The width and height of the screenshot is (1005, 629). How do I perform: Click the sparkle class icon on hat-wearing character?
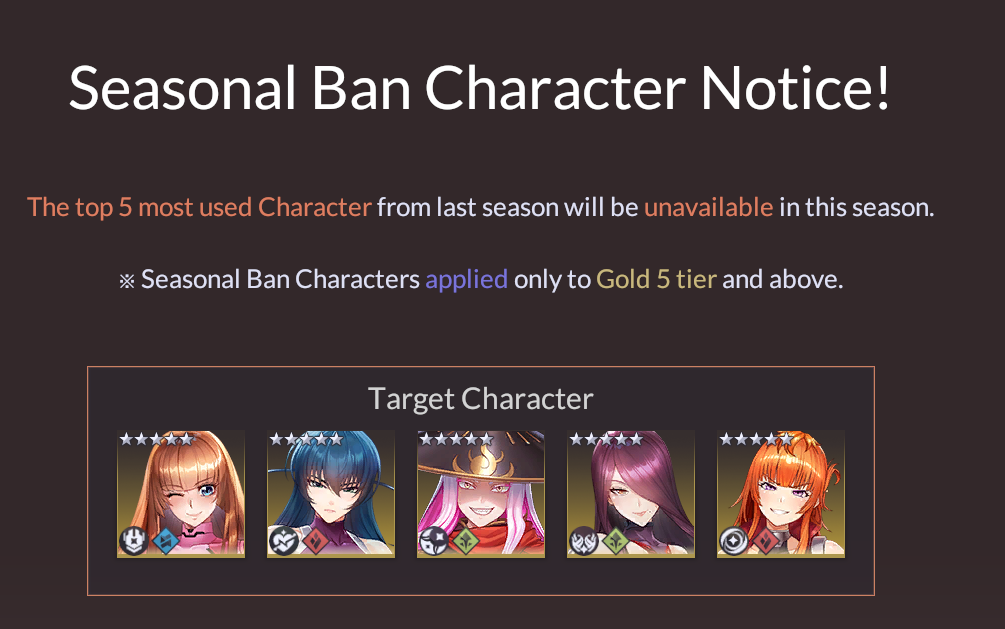click(433, 541)
